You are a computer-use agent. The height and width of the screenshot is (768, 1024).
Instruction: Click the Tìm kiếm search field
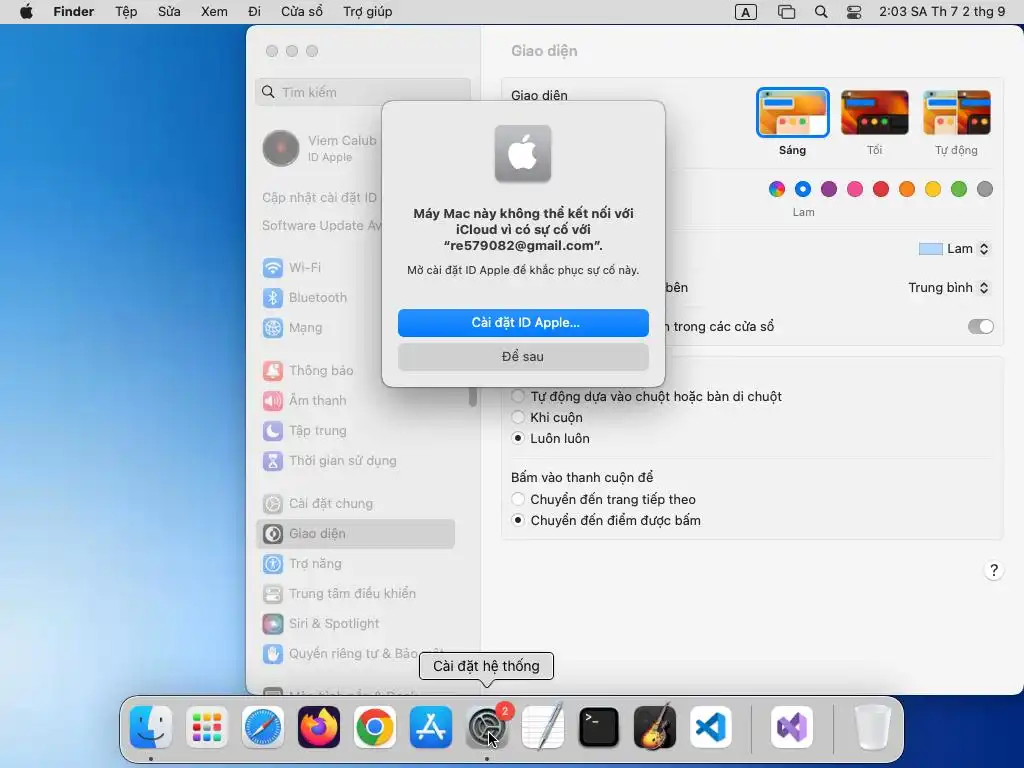[x=363, y=93]
